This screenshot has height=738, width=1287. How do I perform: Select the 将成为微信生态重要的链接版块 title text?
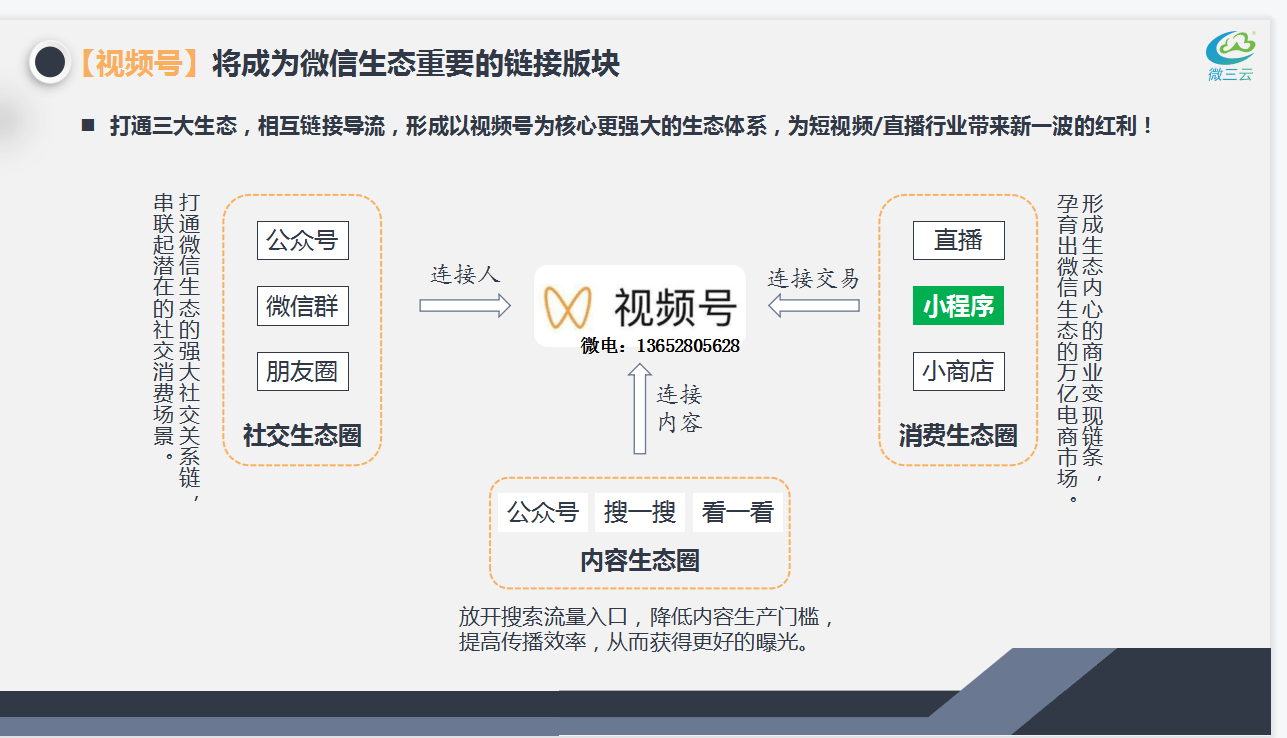click(x=416, y=64)
